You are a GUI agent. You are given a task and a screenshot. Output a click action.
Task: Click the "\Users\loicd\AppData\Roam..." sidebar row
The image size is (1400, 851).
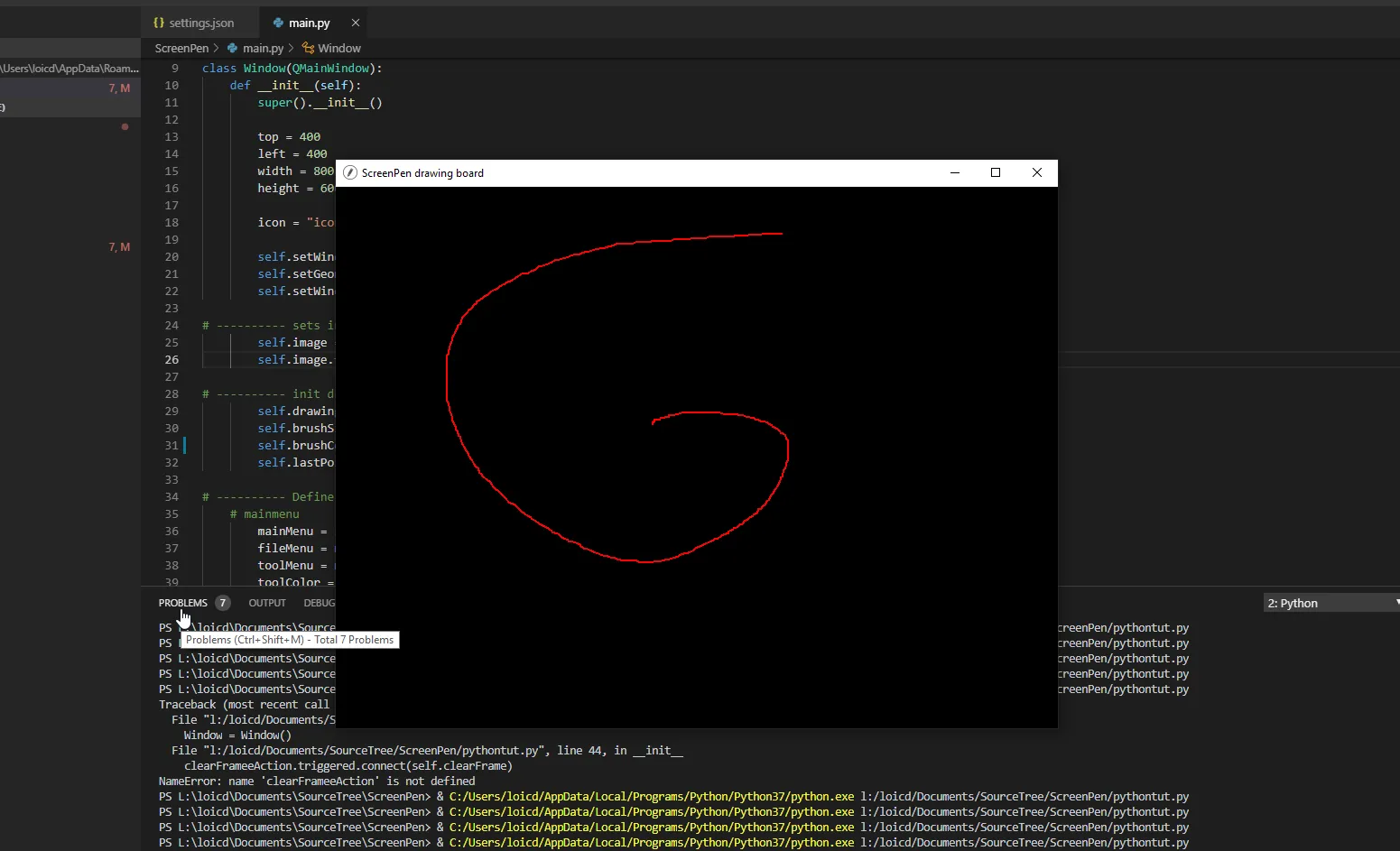(x=70, y=69)
